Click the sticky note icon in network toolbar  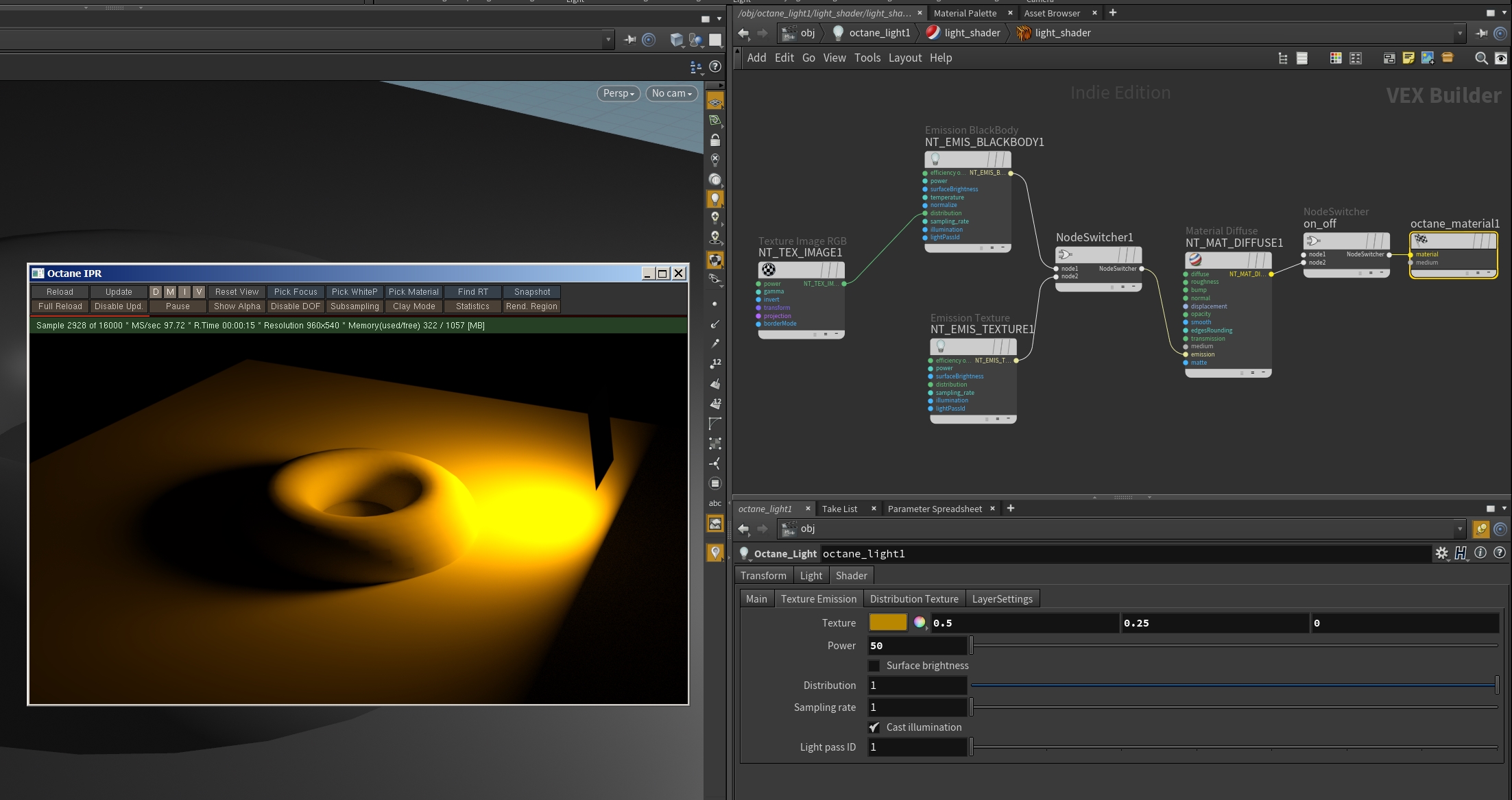(1408, 58)
